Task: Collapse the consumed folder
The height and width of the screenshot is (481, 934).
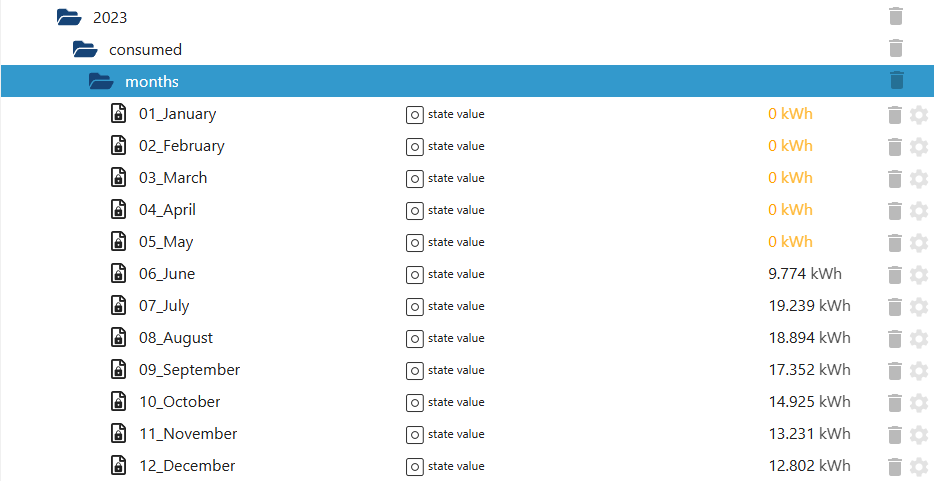Action: tap(85, 49)
